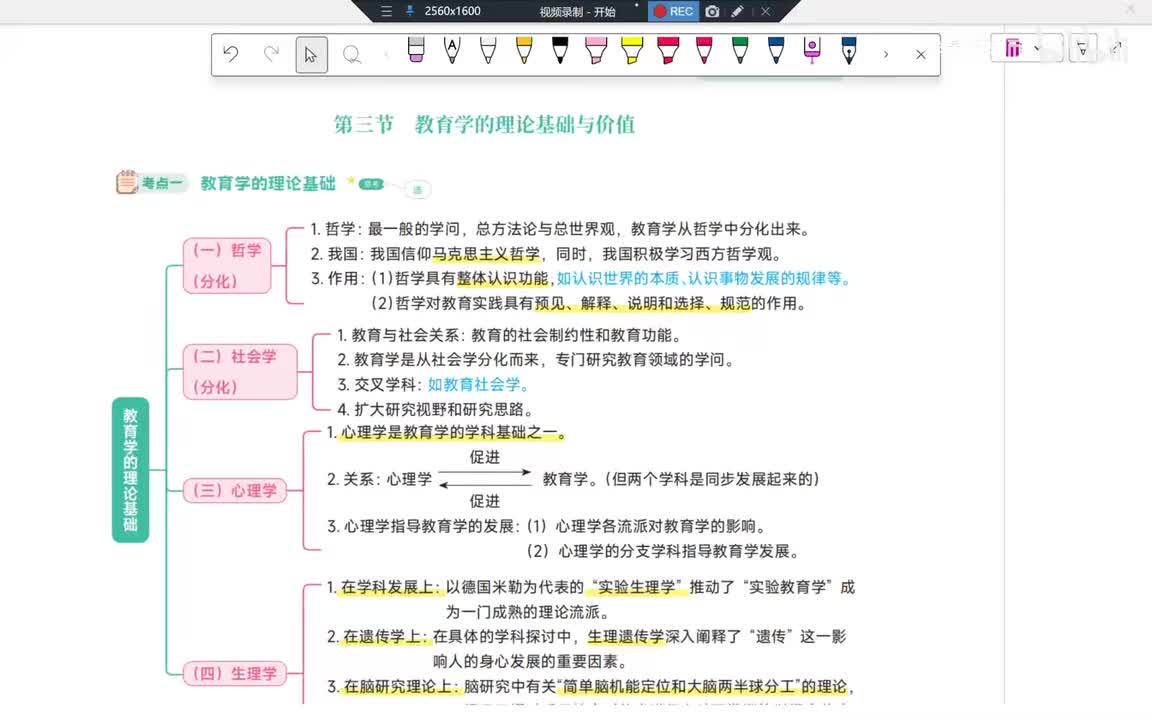Pick the green pen

tap(740, 49)
